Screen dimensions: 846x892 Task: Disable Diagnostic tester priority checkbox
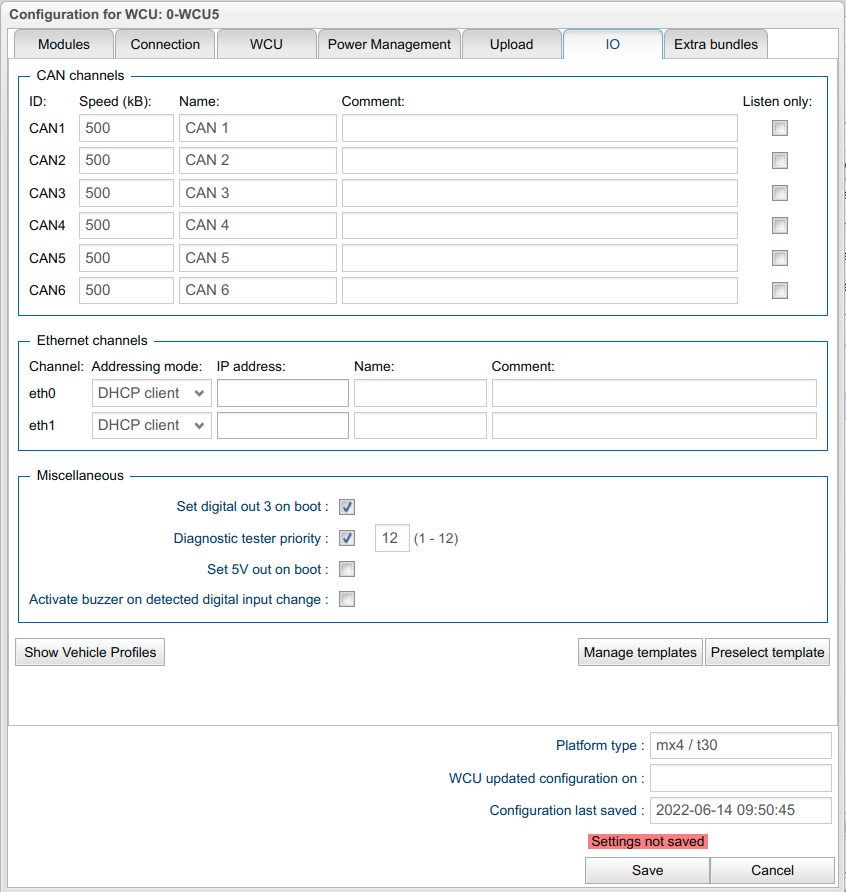point(347,538)
